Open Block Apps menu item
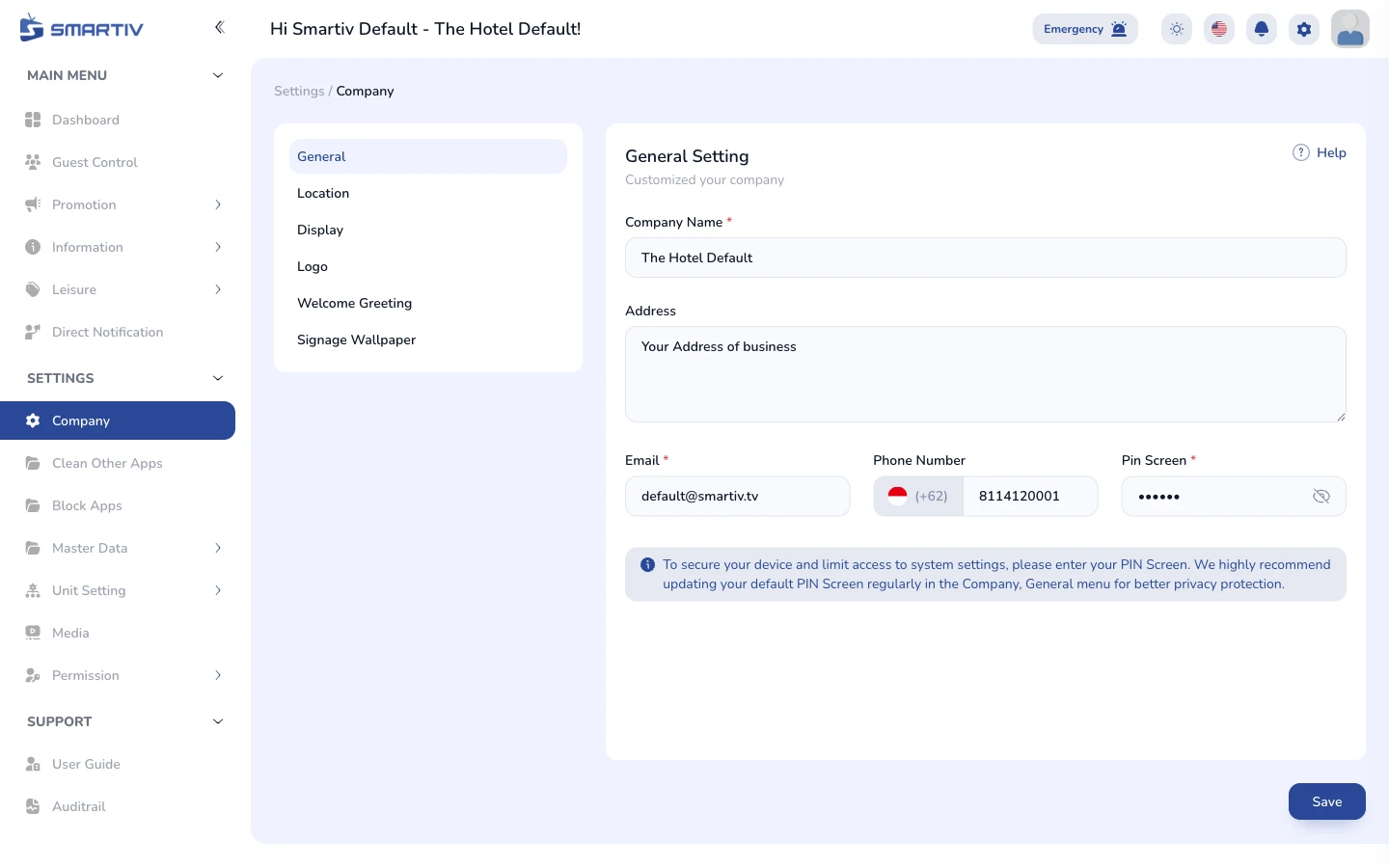 (x=118, y=505)
